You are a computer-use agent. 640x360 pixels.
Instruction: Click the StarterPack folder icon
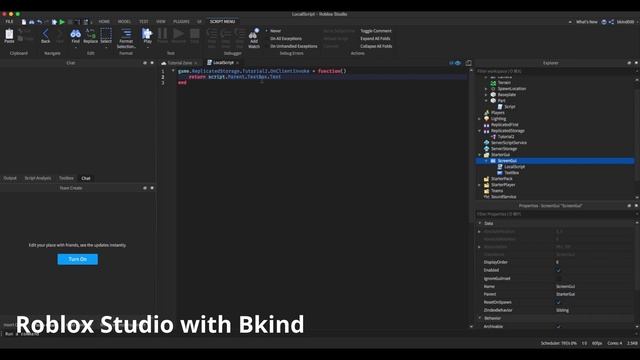(x=487, y=179)
